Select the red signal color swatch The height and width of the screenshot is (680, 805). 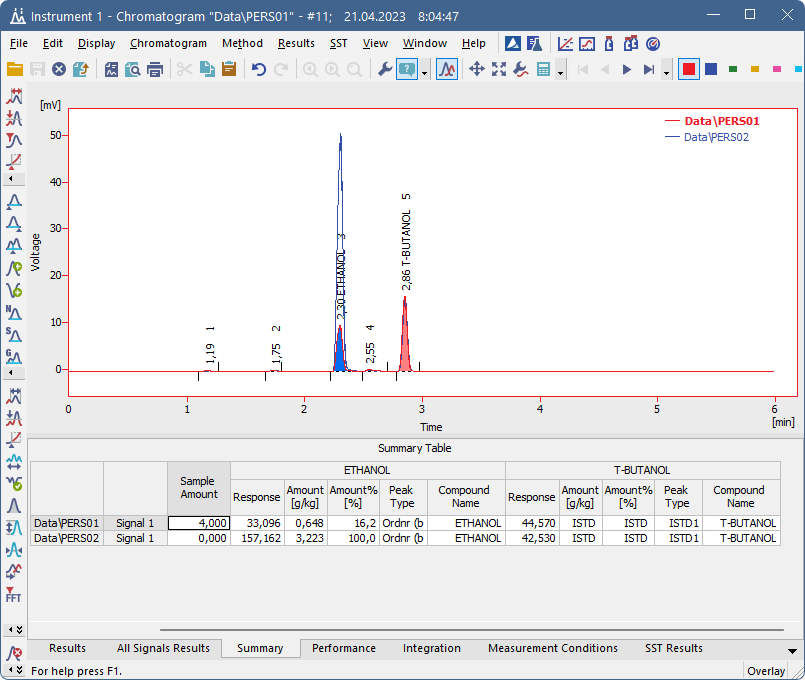point(689,69)
